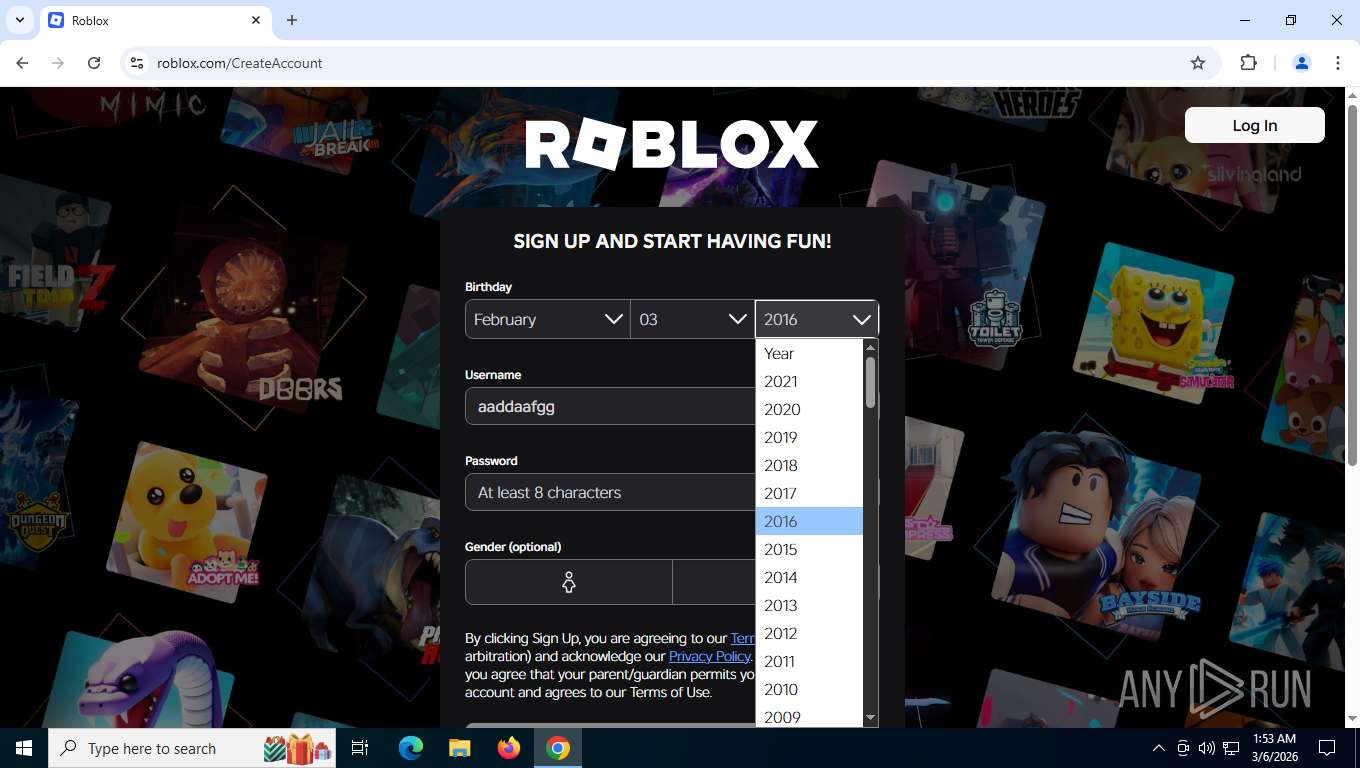1360x768 pixels.
Task: Click the taskbar search box
Action: tap(193, 748)
